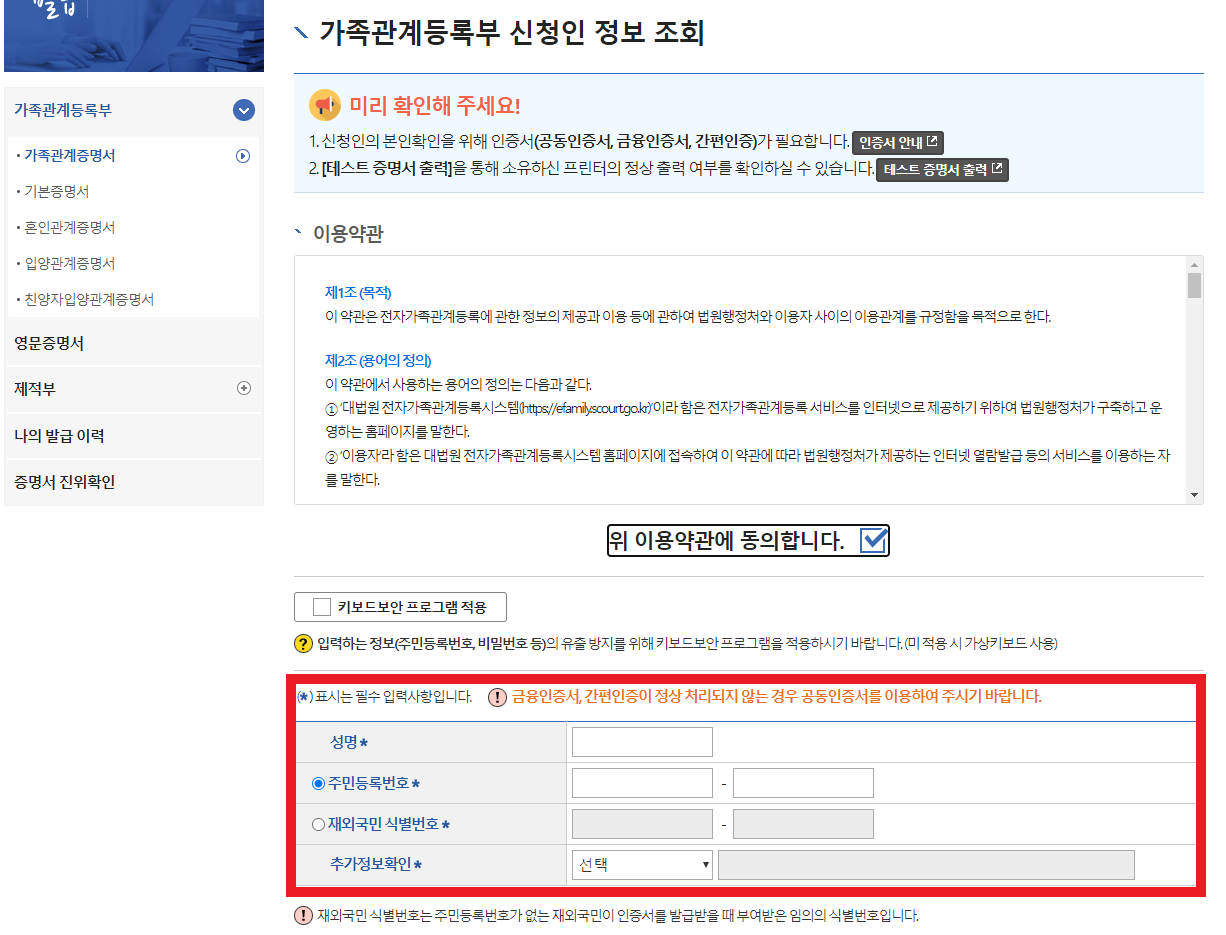
Task: Click warning icon beside 금융인증서 notice
Action: tap(497, 698)
